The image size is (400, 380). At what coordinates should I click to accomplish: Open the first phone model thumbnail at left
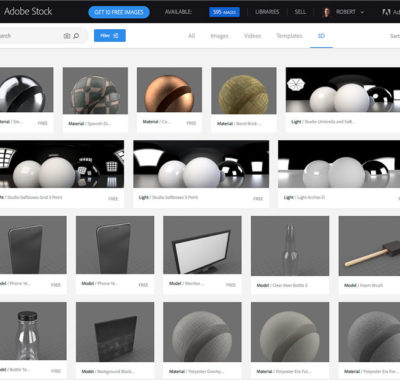point(33,245)
